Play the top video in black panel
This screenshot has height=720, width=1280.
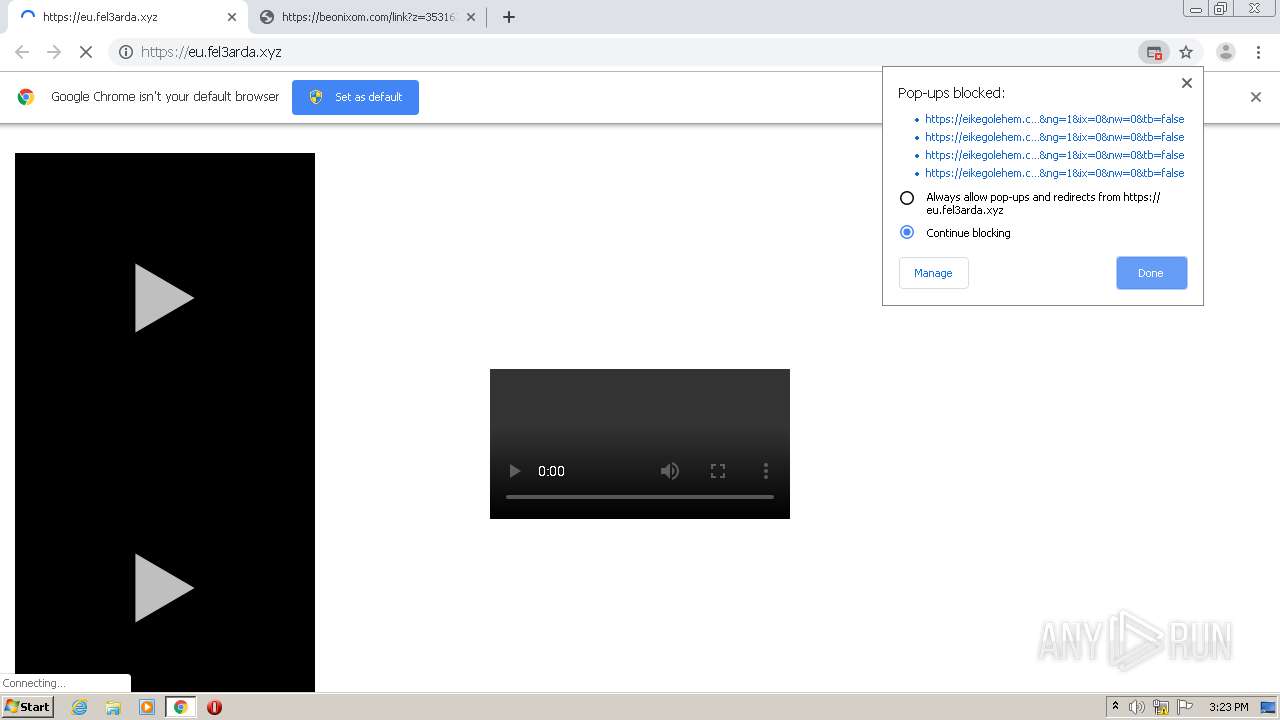click(163, 298)
